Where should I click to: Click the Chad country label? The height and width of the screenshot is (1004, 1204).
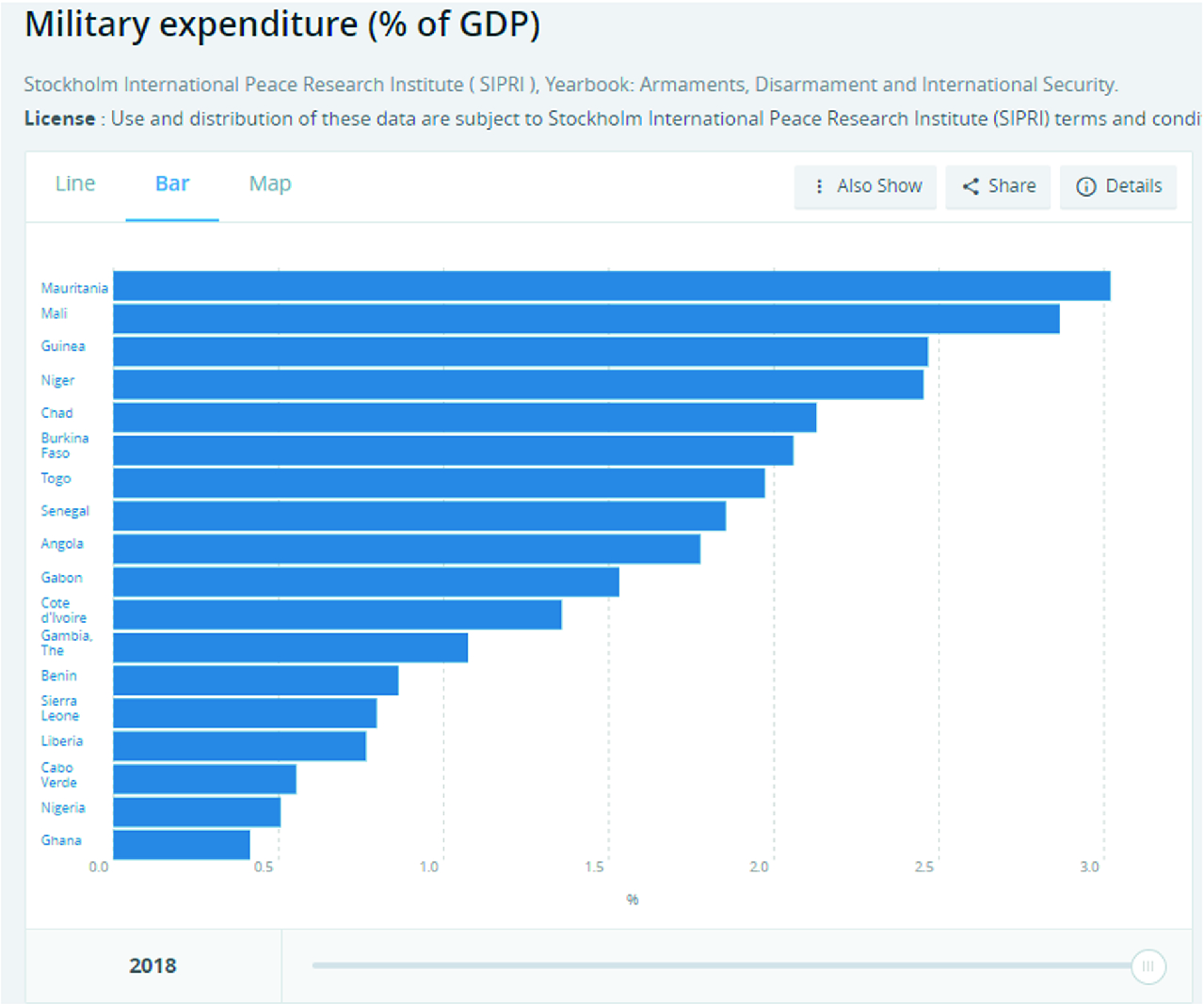(56, 413)
